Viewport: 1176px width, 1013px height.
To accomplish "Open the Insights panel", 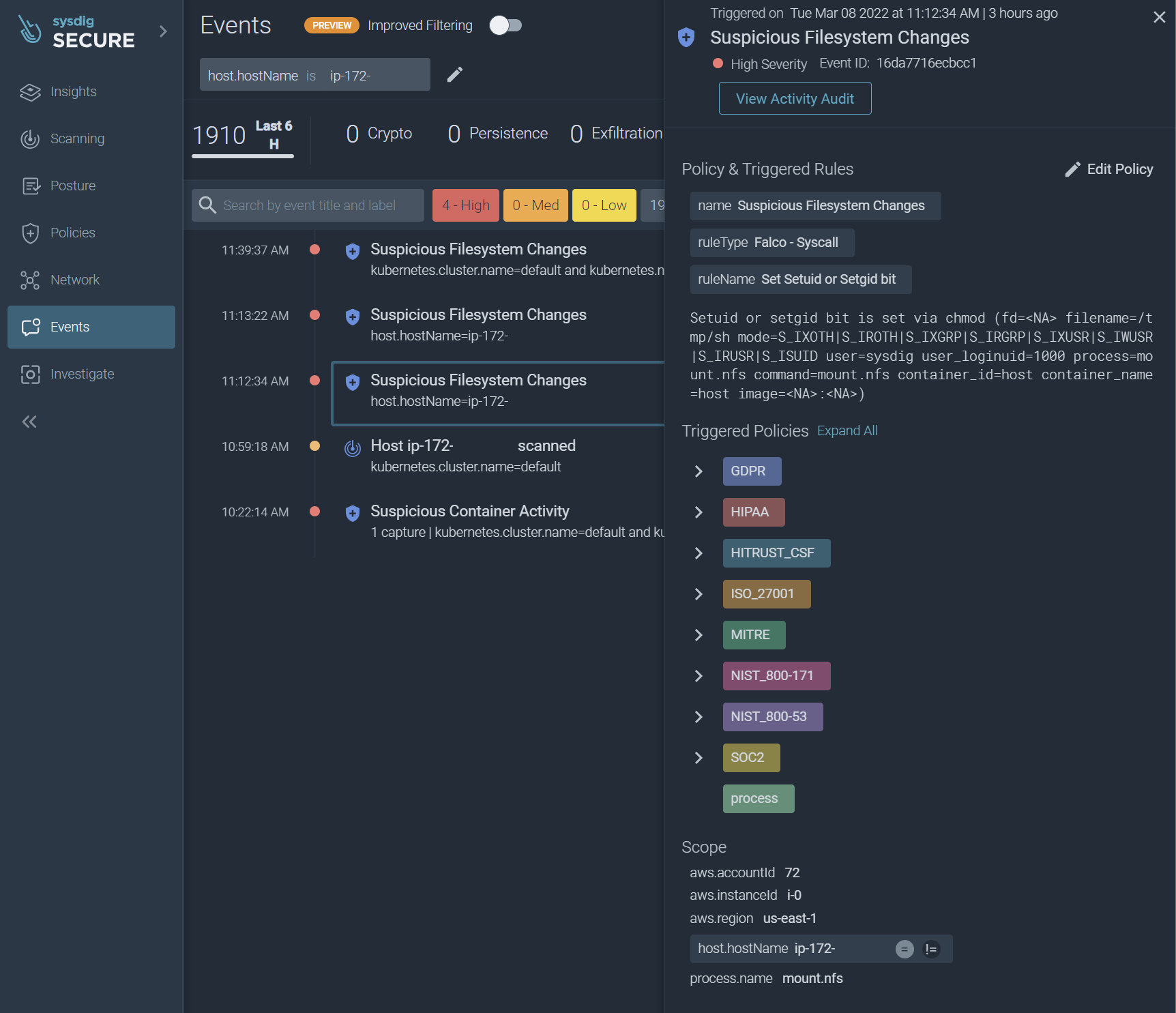I will (72, 91).
